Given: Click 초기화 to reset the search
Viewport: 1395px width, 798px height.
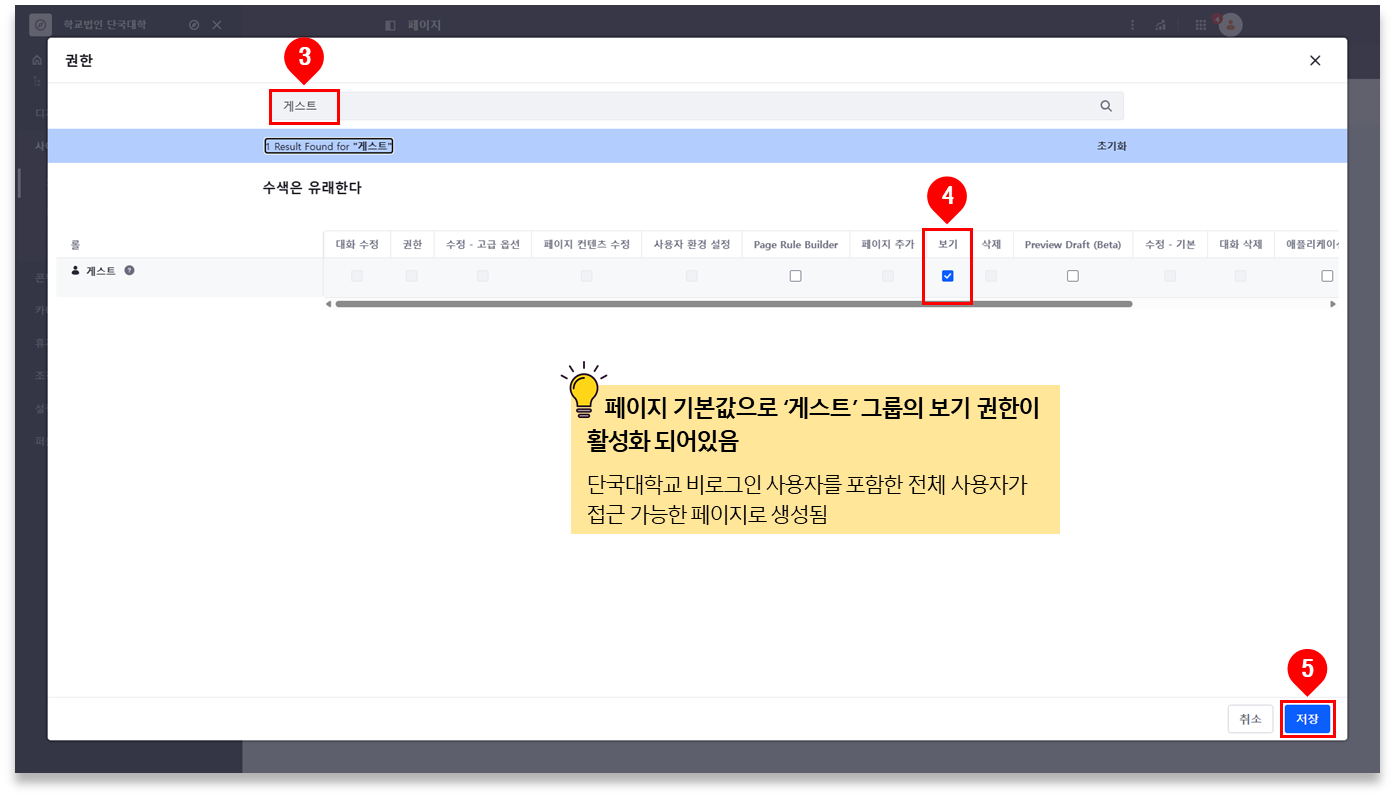Looking at the screenshot, I should tap(1111, 146).
